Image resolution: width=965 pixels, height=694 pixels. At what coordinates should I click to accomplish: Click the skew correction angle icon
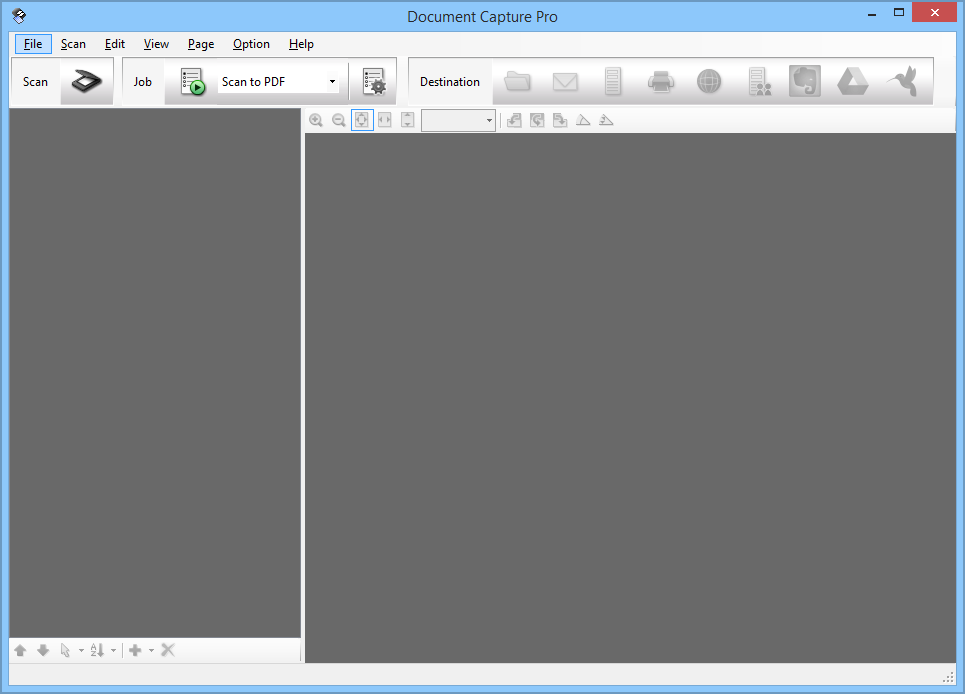pyautogui.click(x=583, y=120)
